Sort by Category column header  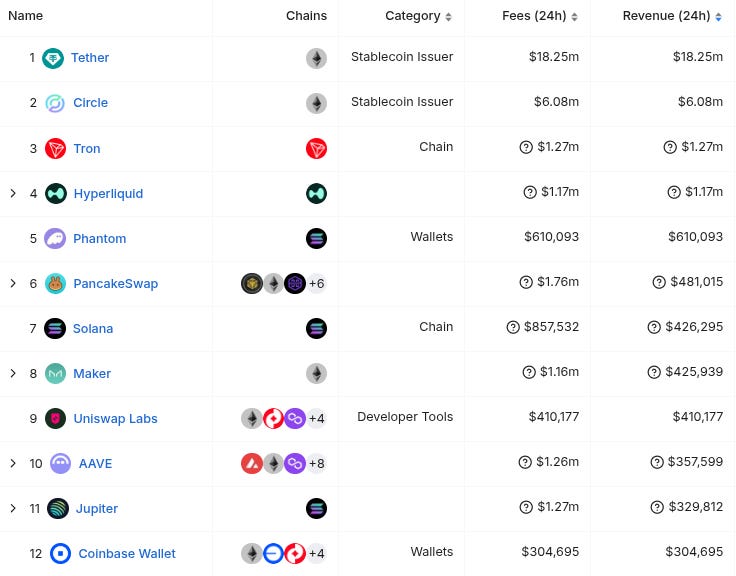[418, 16]
